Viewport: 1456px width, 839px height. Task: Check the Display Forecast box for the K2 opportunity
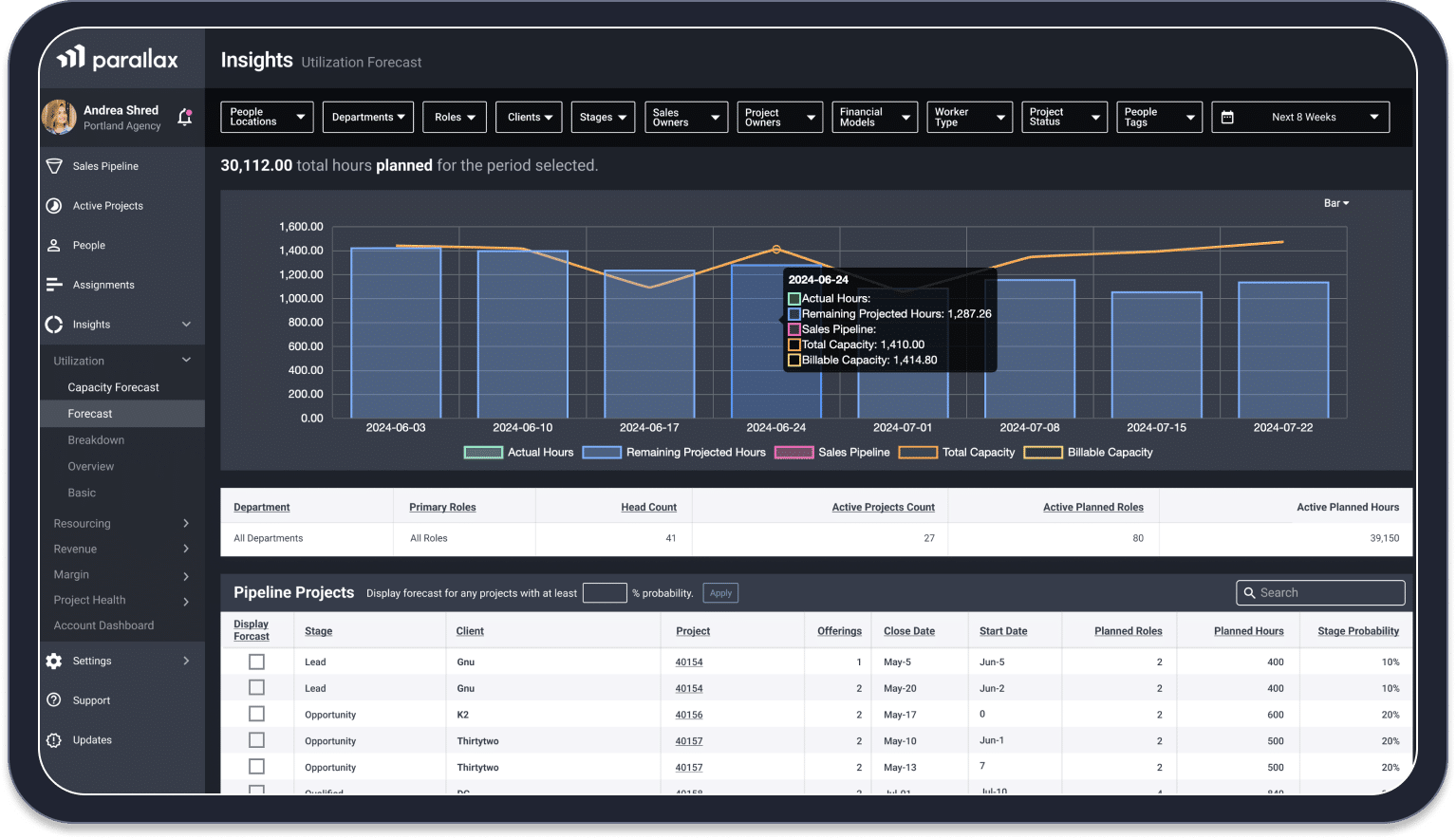pyautogui.click(x=256, y=714)
